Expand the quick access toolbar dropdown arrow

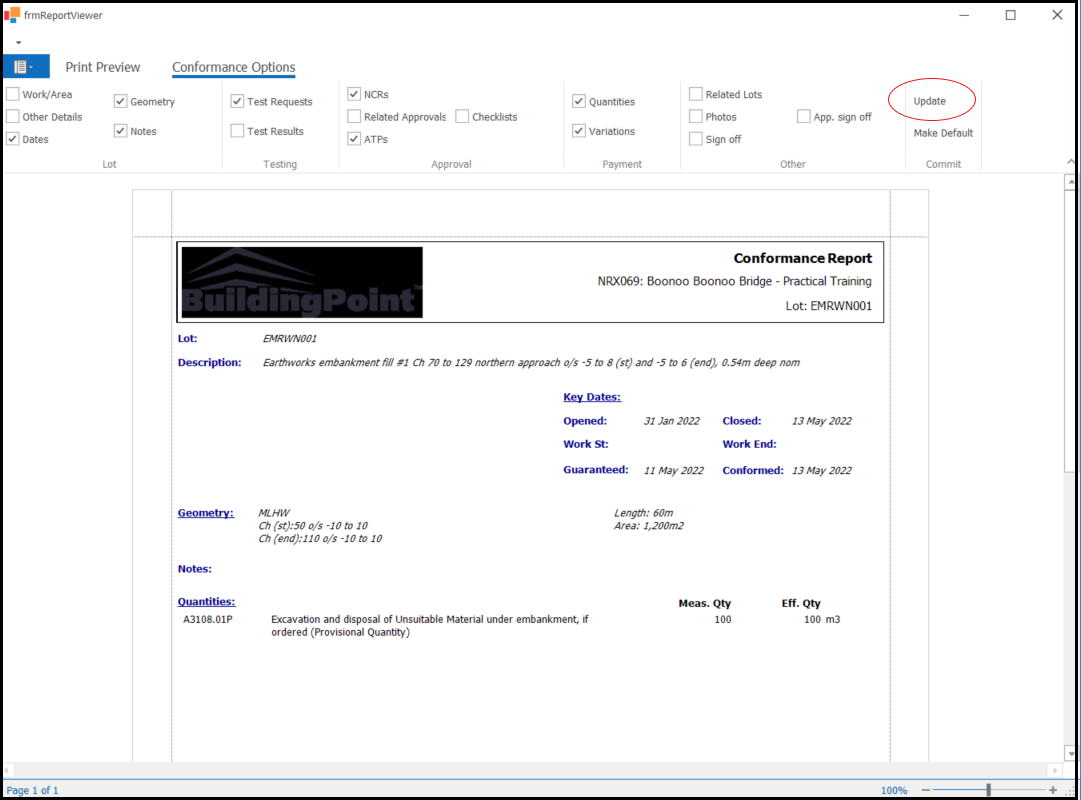[x=18, y=43]
